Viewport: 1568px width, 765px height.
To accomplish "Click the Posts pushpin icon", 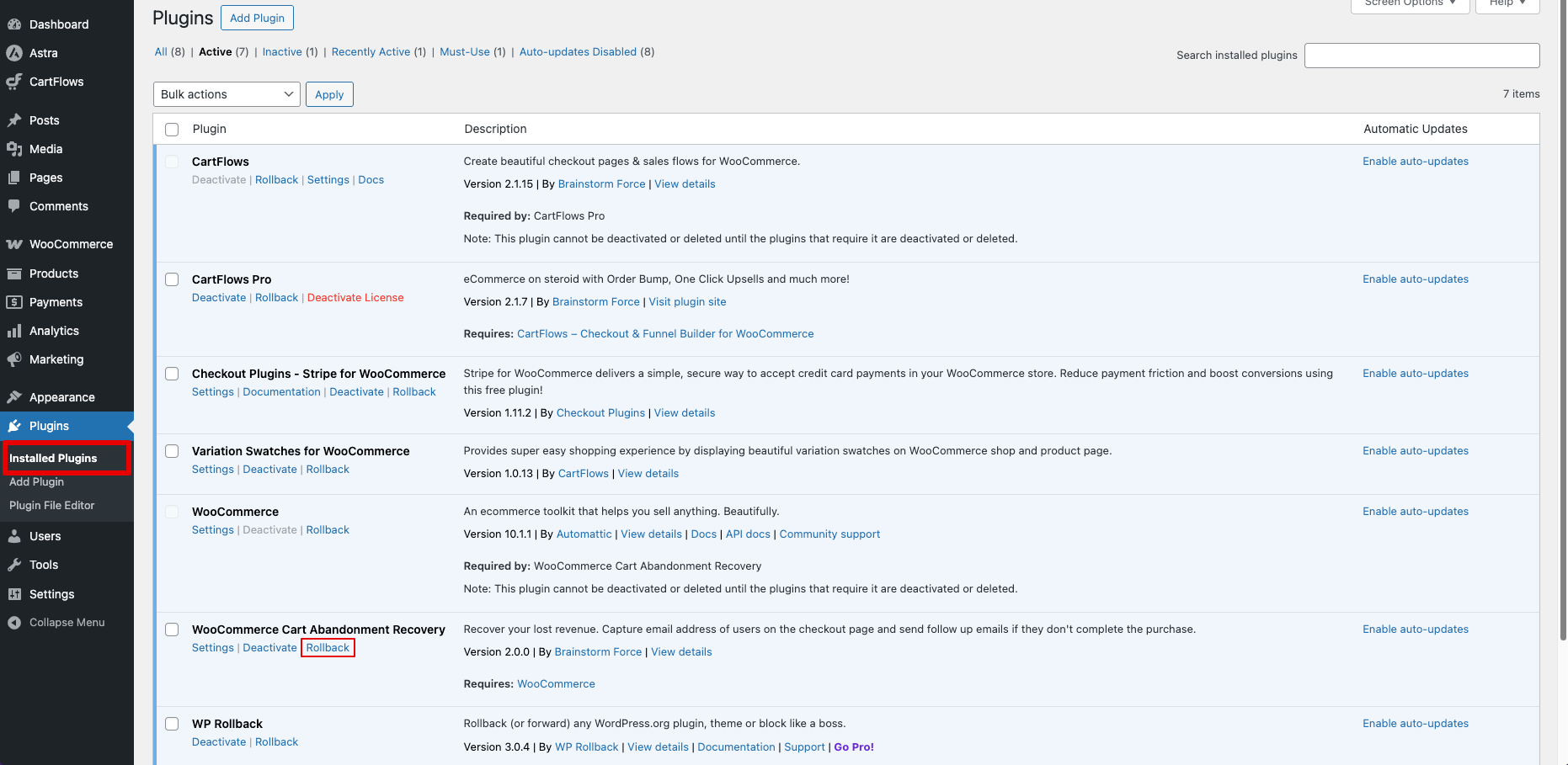I will tap(14, 120).
